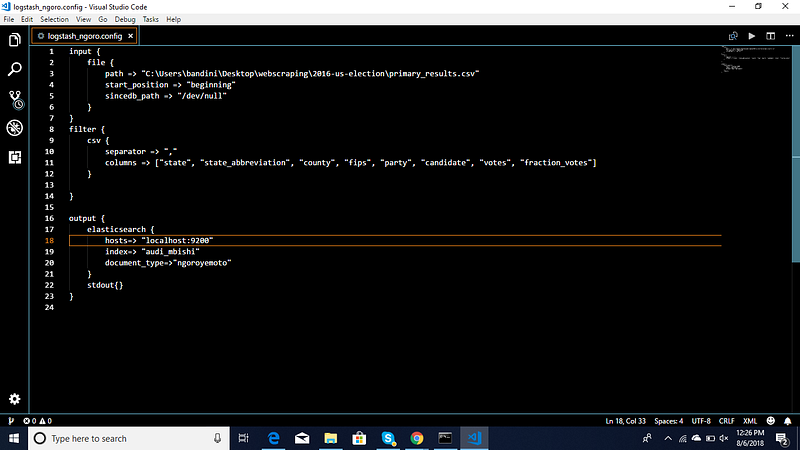The height and width of the screenshot is (450, 800).
Task: Click the git branch icon in status bar
Action: click(x=11, y=421)
